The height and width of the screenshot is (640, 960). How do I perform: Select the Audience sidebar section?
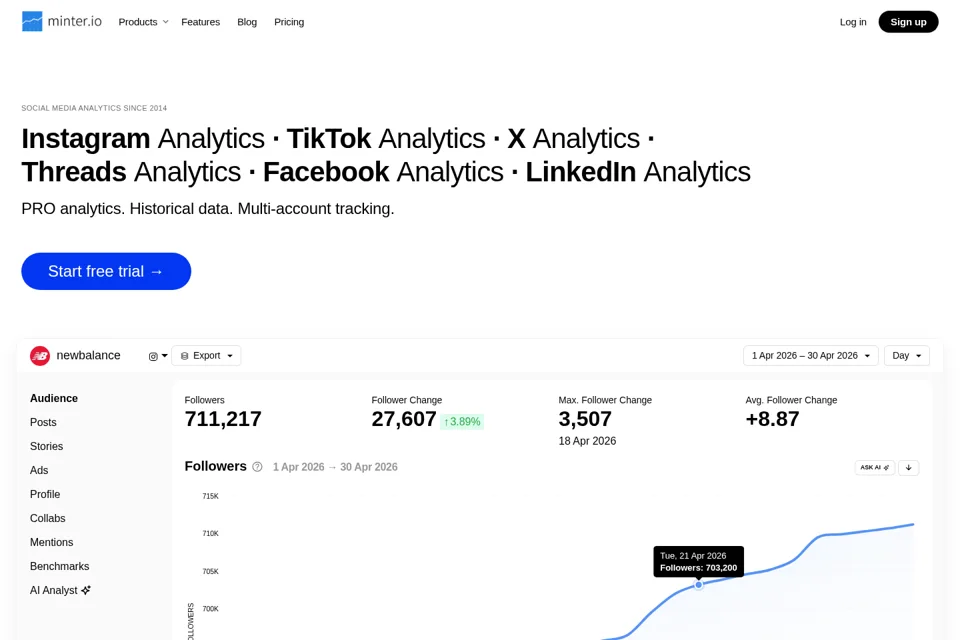click(54, 398)
